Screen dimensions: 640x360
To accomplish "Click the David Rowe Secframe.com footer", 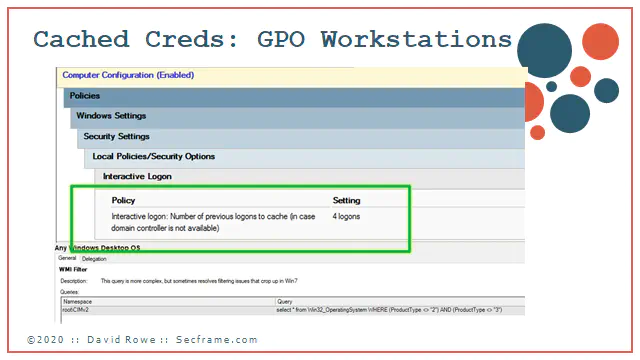I will point(142,340).
